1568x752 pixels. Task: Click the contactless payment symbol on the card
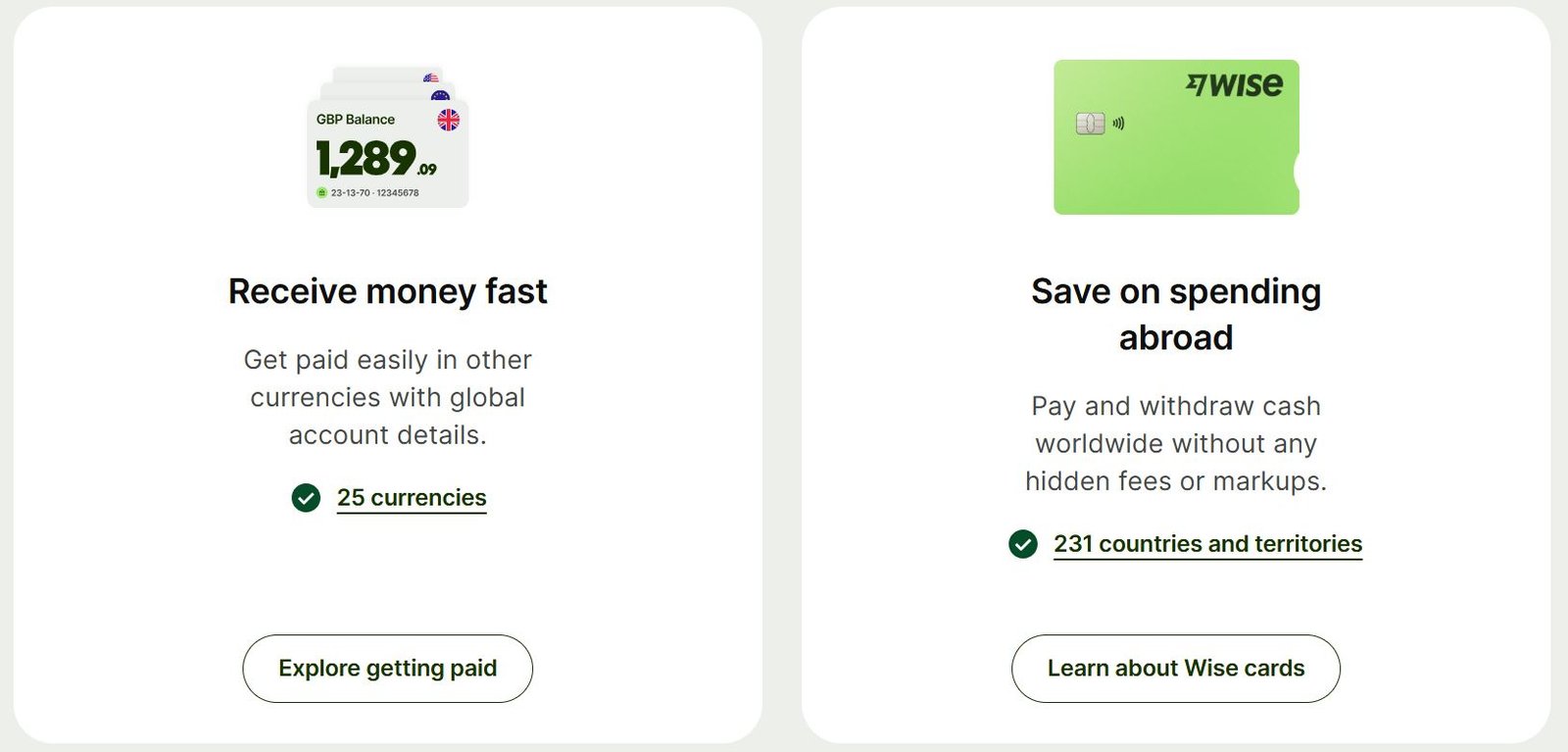tap(1118, 124)
